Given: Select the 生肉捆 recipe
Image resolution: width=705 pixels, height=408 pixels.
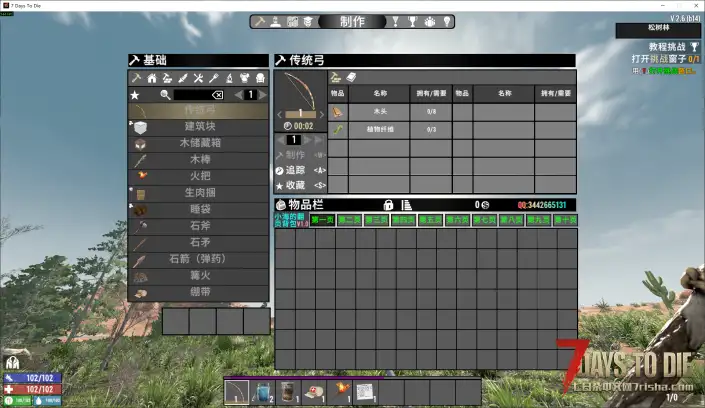Looking at the screenshot, I should click(x=198, y=193).
